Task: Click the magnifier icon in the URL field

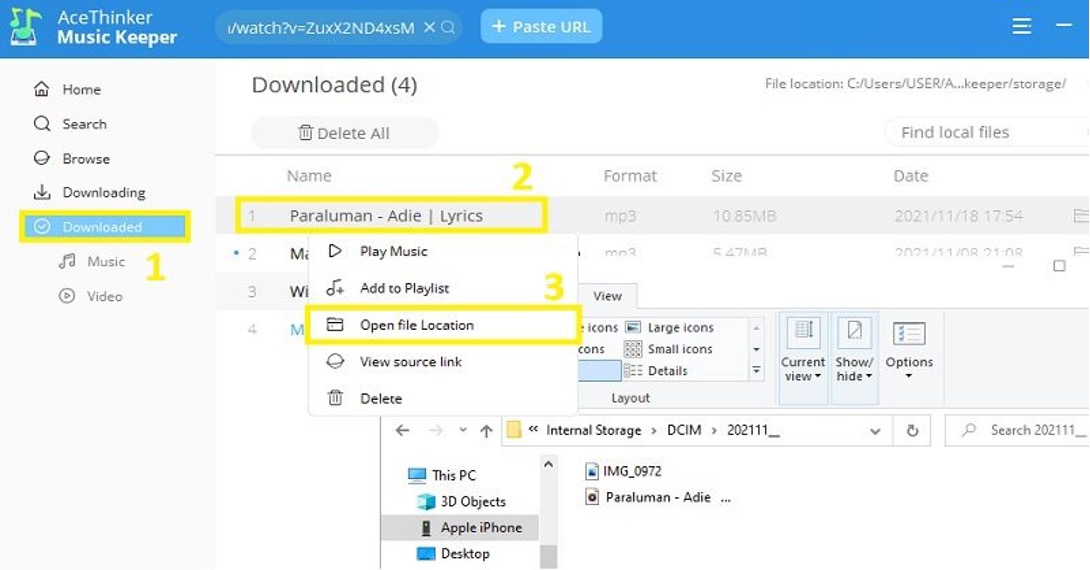Action: pyautogui.click(x=448, y=27)
